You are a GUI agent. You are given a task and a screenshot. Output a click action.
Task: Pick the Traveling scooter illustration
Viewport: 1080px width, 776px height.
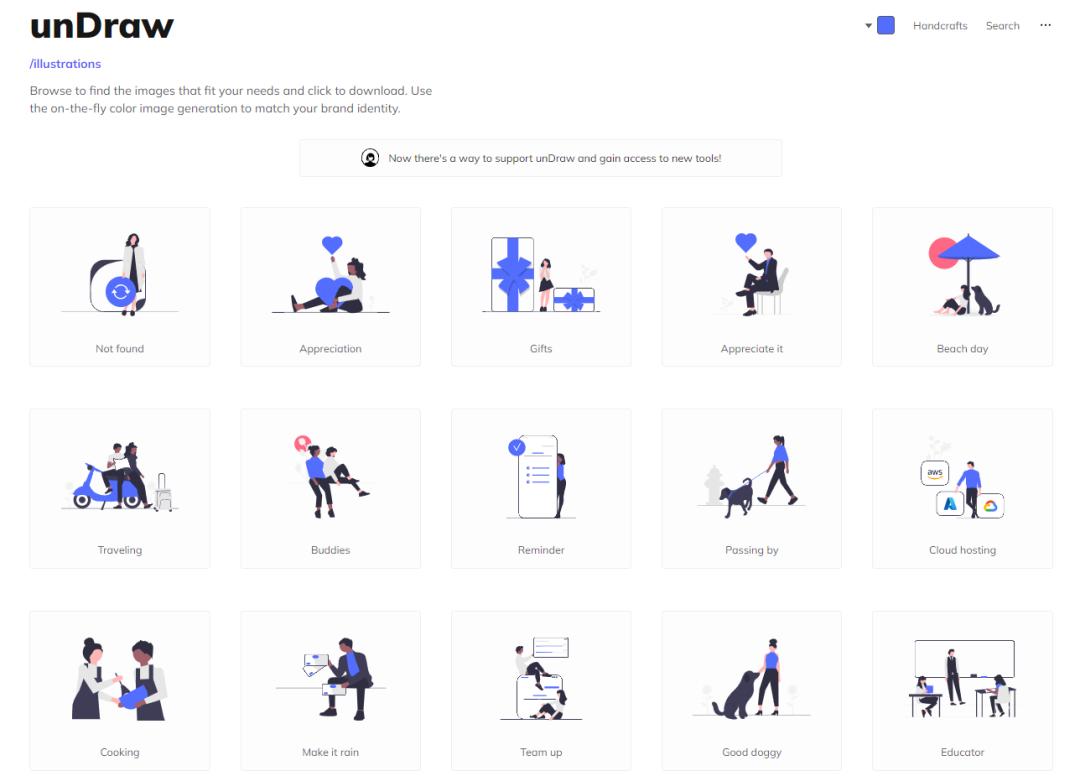120,489
